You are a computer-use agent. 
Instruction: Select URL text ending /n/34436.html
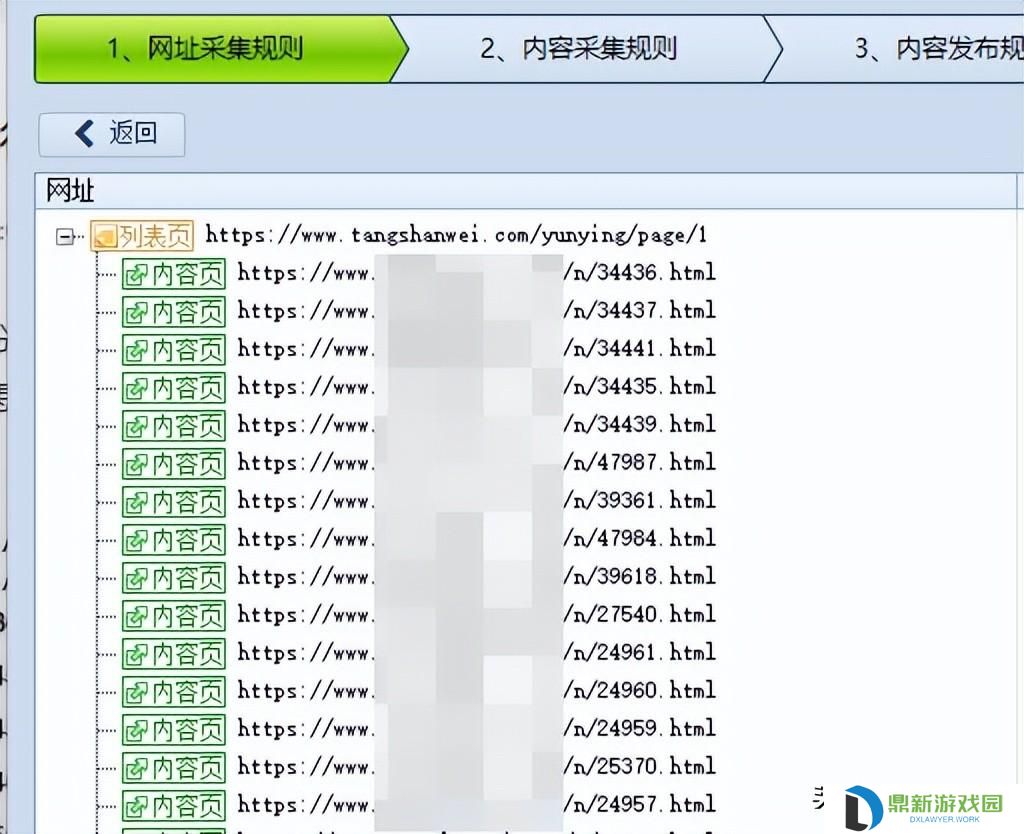pos(477,272)
